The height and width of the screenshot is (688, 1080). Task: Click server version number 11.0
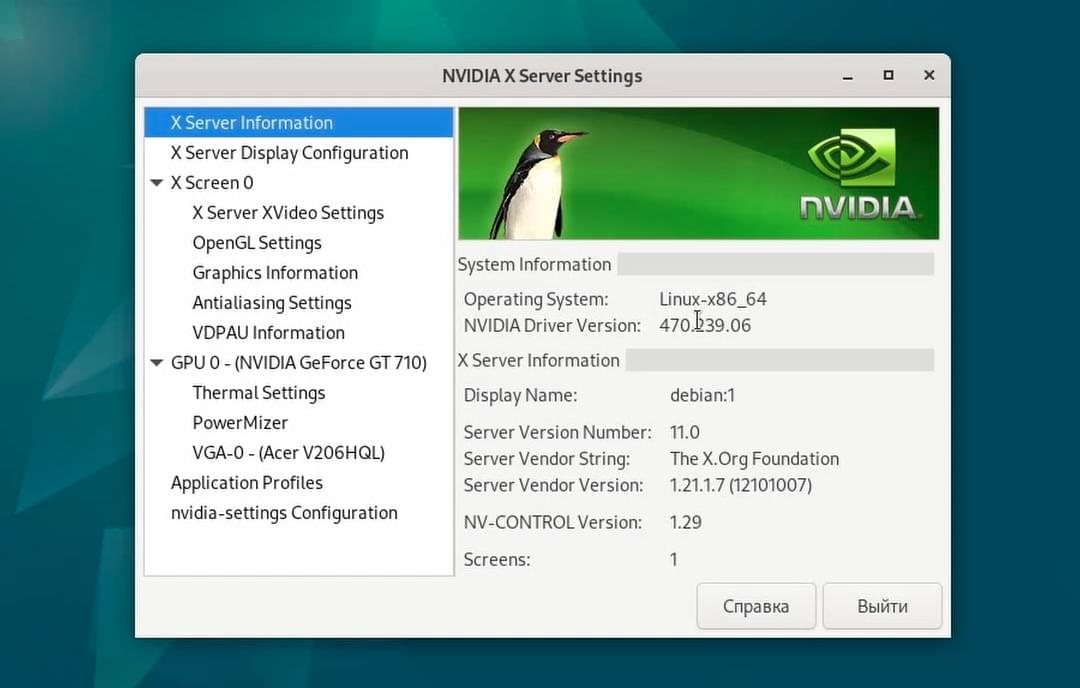[x=685, y=432]
